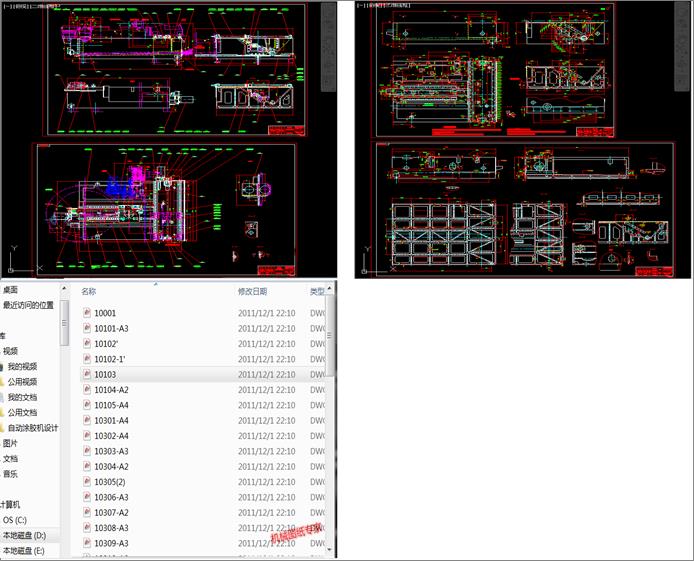This screenshot has width=694, height=561.
Task: Open the OS (C:) drive
Action: pos(15,520)
